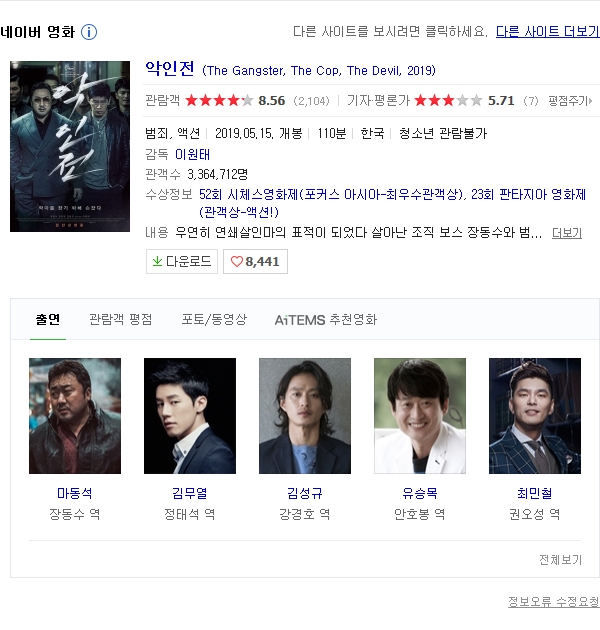
Task: Click the green download arrow icon
Action: click(x=157, y=262)
